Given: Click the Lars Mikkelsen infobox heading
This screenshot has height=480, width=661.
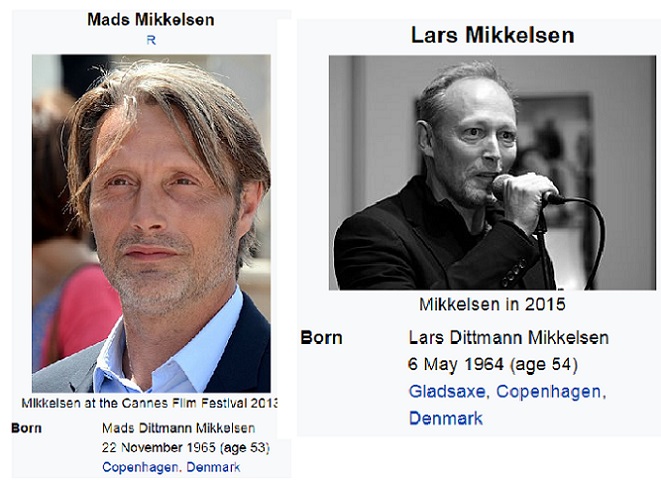Looking at the screenshot, I should (492, 35).
